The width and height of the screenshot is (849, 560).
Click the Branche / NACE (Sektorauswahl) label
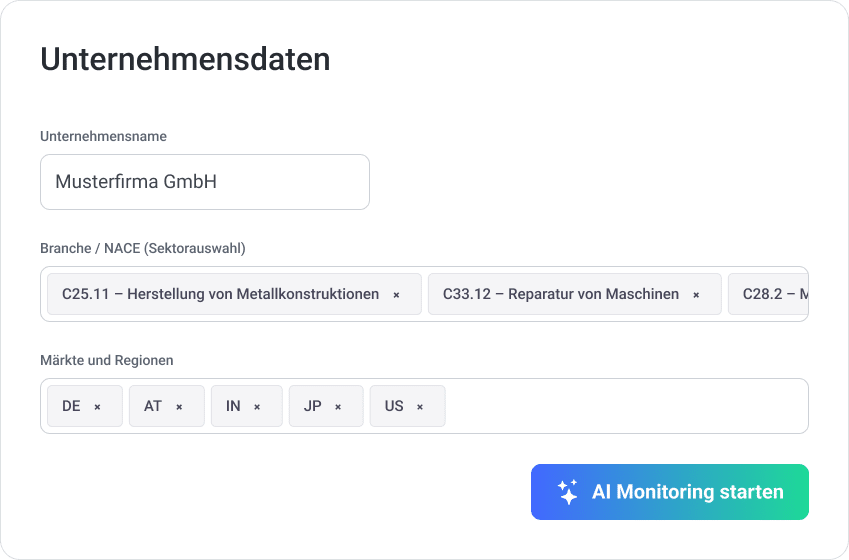[x=143, y=249]
